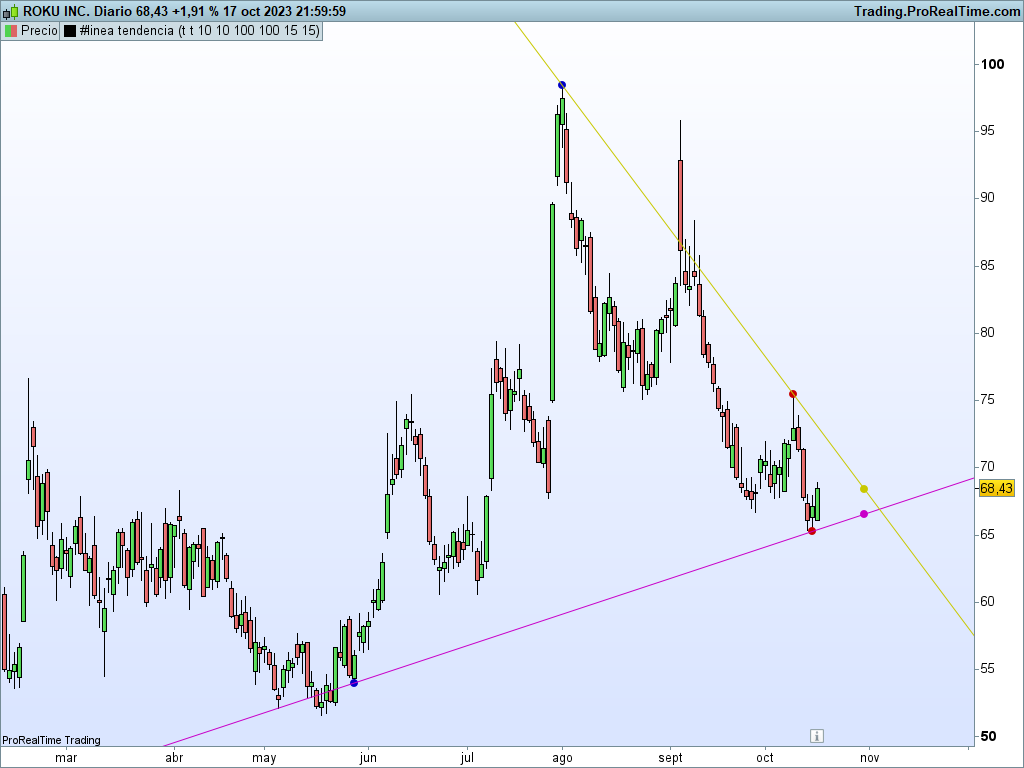Click the mar label on the time axis
This screenshot has width=1024, height=768.
(66, 758)
